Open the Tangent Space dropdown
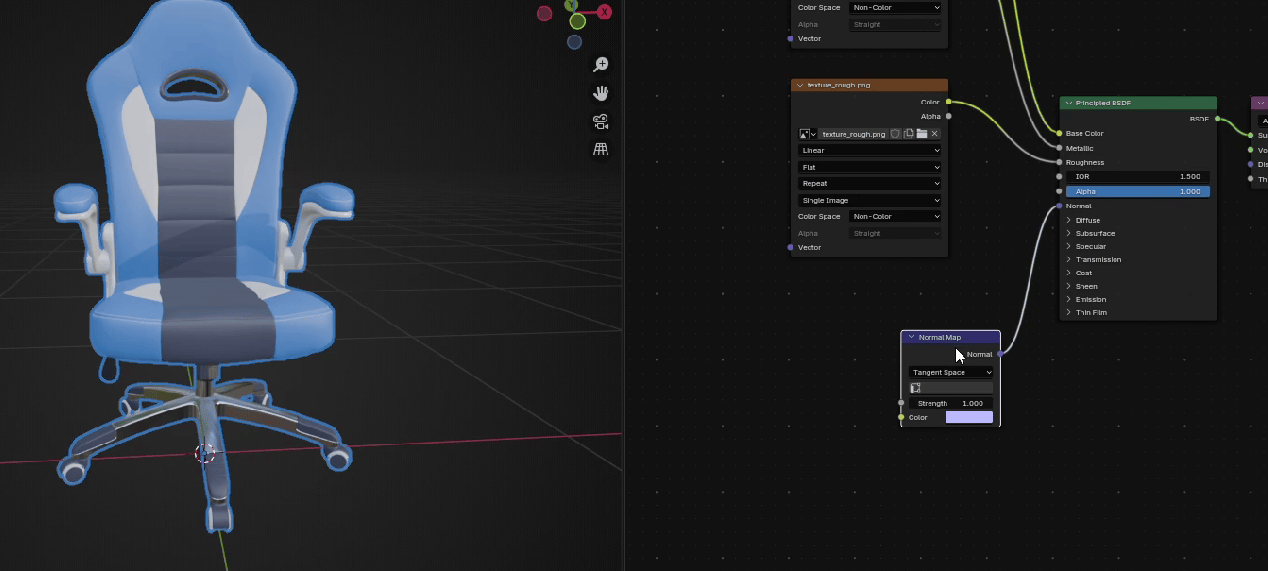Screen dimensions: 1268x571 (951, 372)
